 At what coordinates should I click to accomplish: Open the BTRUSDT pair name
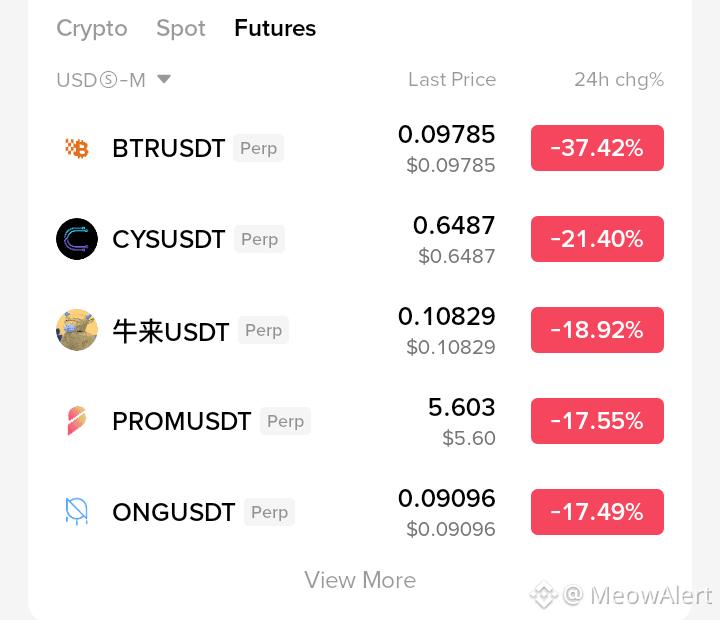tap(169, 148)
